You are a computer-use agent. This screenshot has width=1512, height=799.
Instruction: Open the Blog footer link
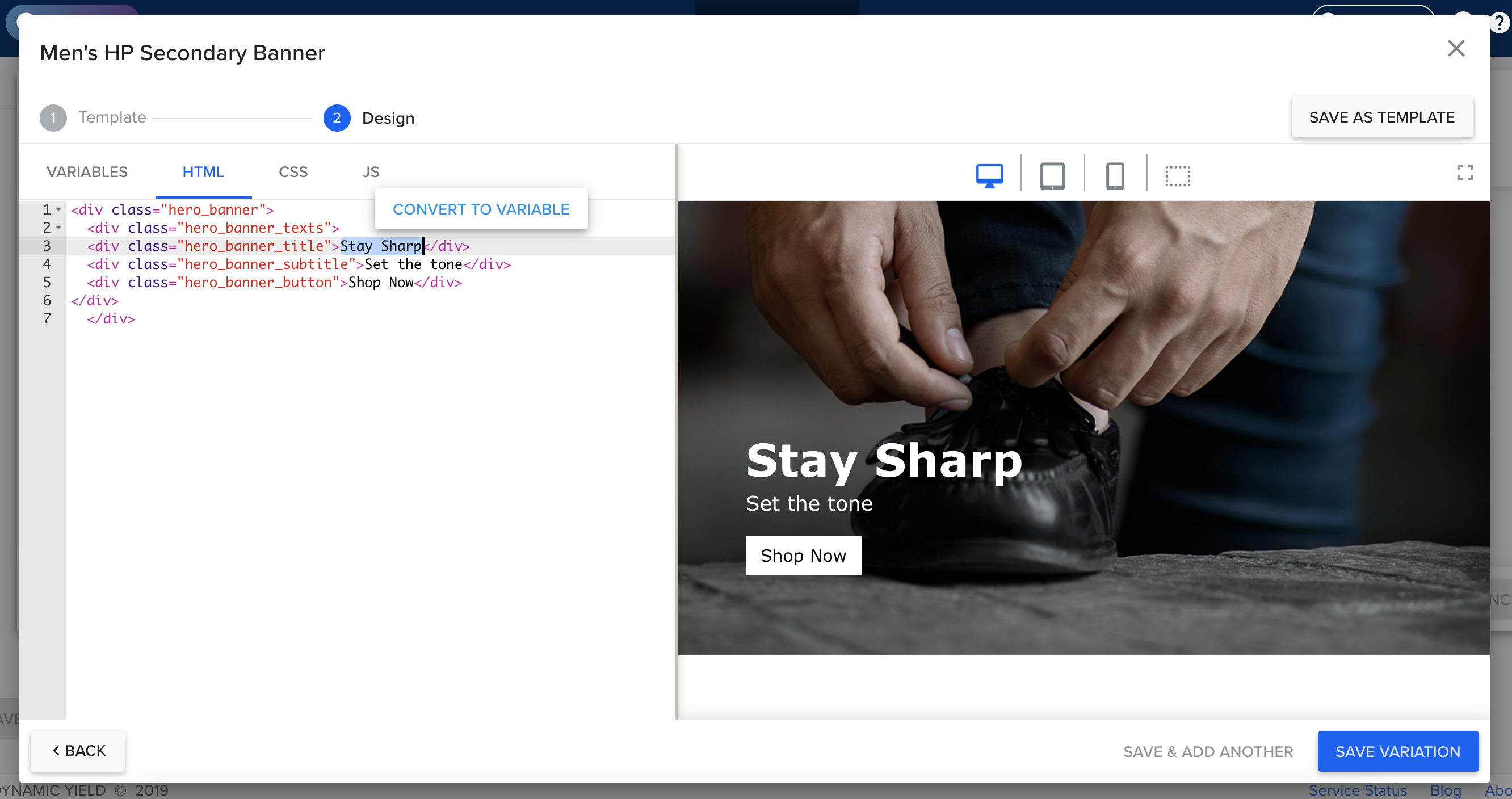[x=1445, y=790]
